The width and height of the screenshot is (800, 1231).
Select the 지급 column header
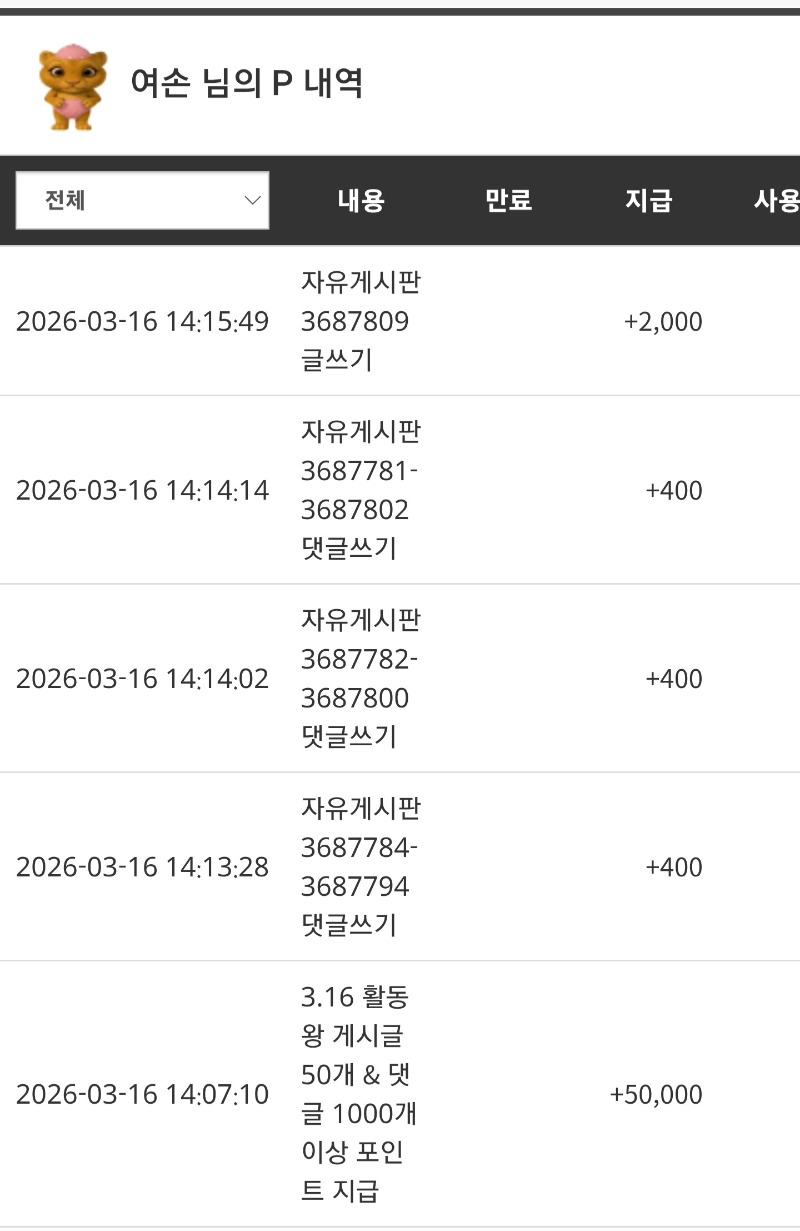tap(648, 200)
